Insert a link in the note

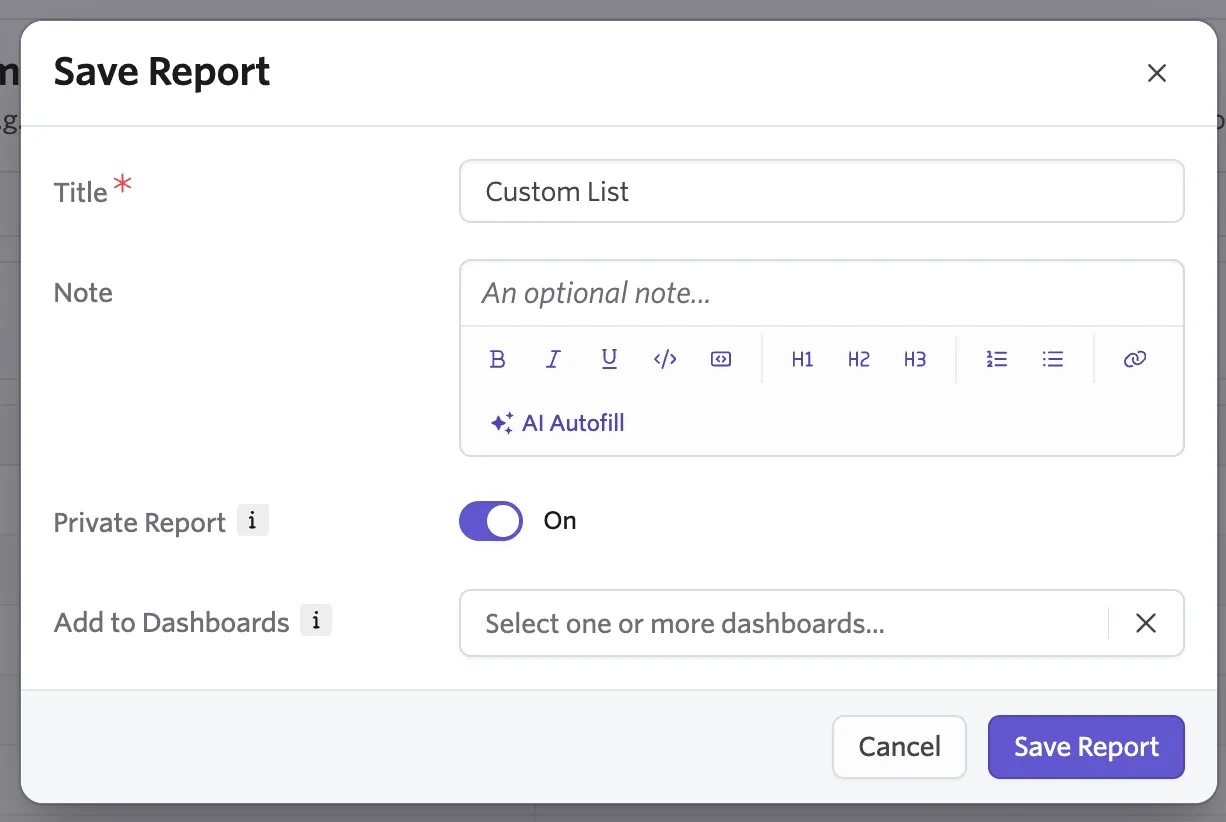[x=1134, y=359]
